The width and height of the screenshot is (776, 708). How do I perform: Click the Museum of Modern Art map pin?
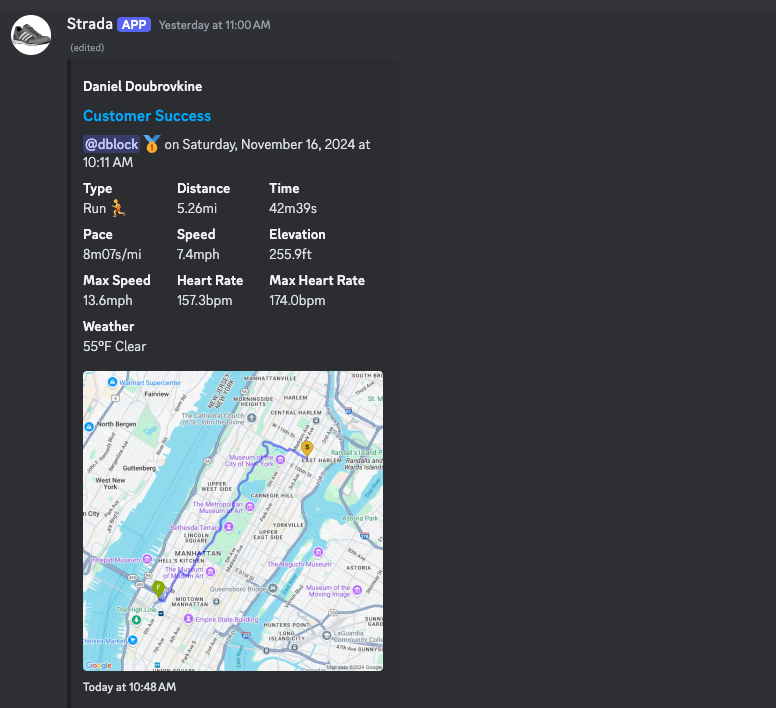pyautogui.click(x=210, y=571)
